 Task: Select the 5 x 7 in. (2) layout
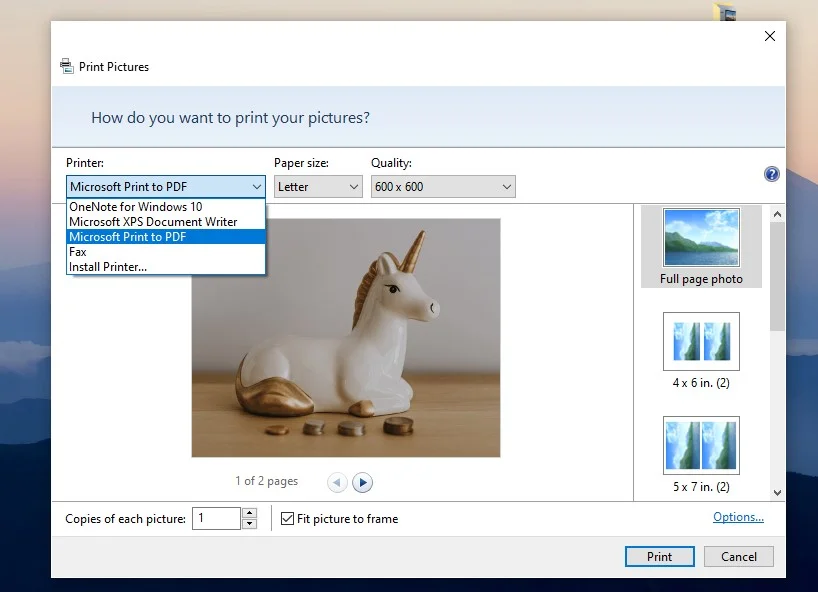coord(701,455)
